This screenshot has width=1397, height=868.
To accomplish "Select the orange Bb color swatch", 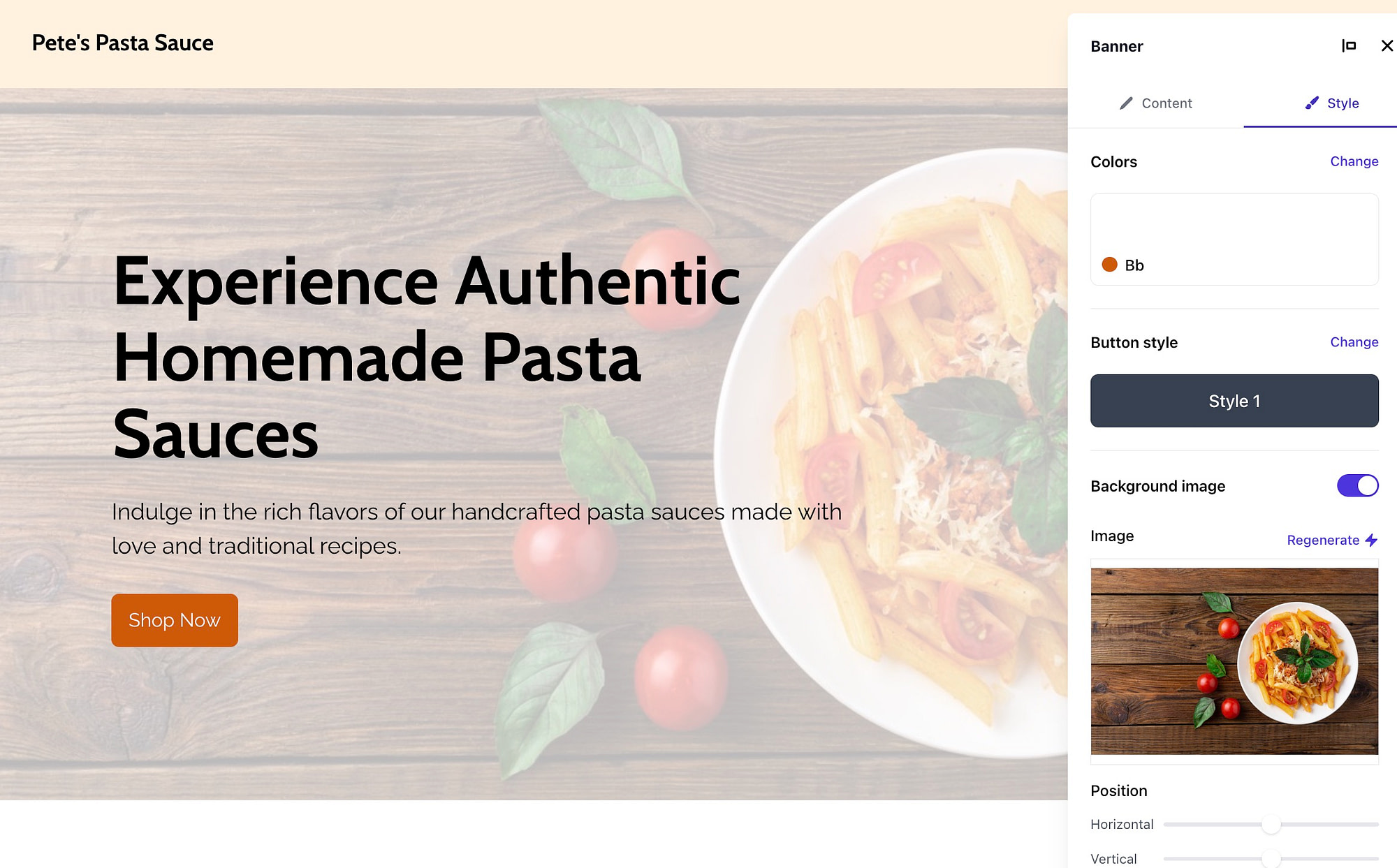I will point(1110,264).
